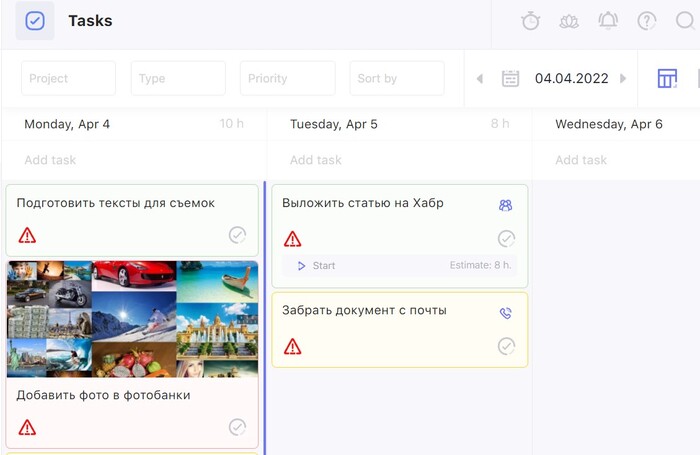This screenshot has height=455, width=700.
Task: Open notifications bell icon
Action: pyautogui.click(x=608, y=21)
